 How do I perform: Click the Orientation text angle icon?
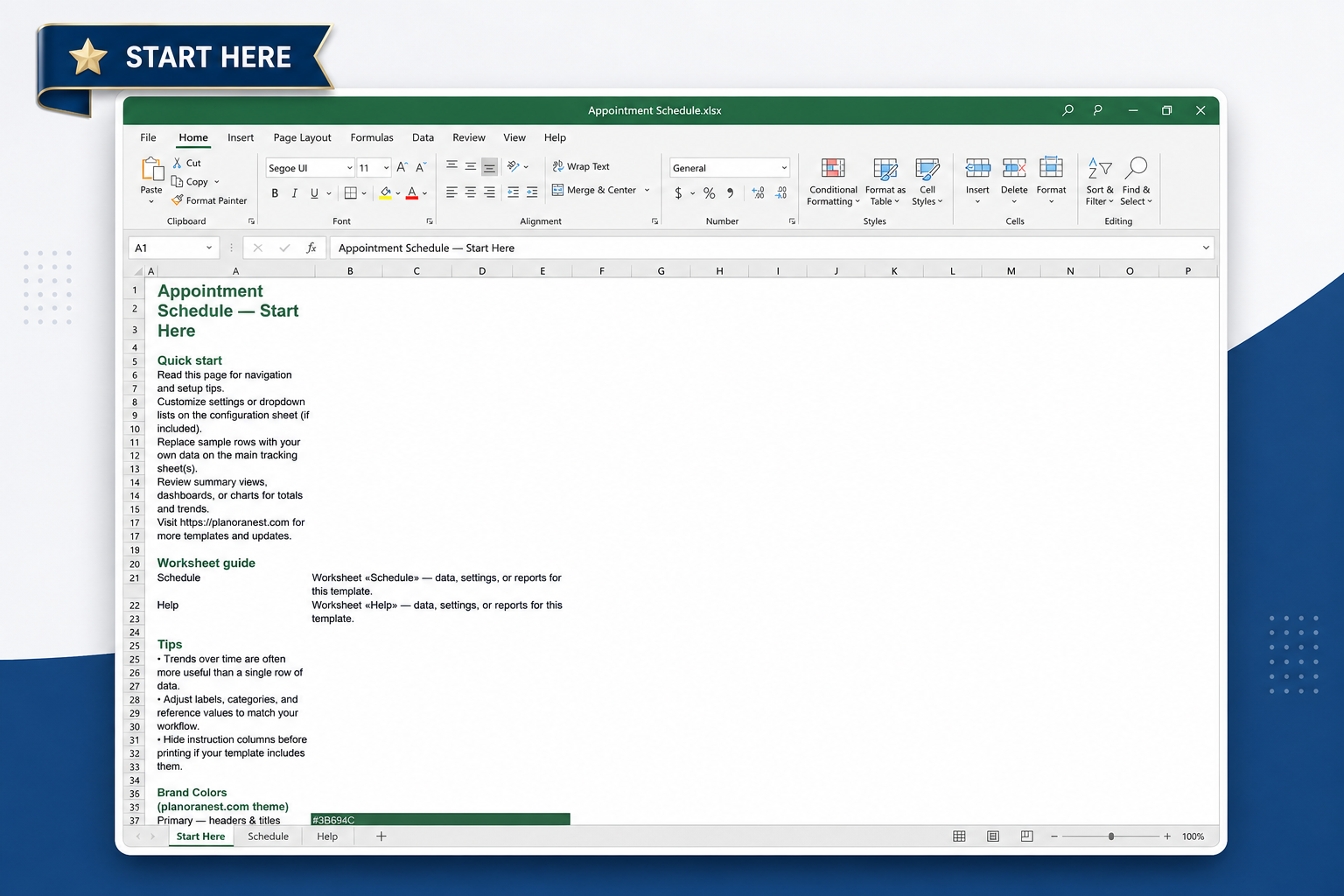click(514, 165)
